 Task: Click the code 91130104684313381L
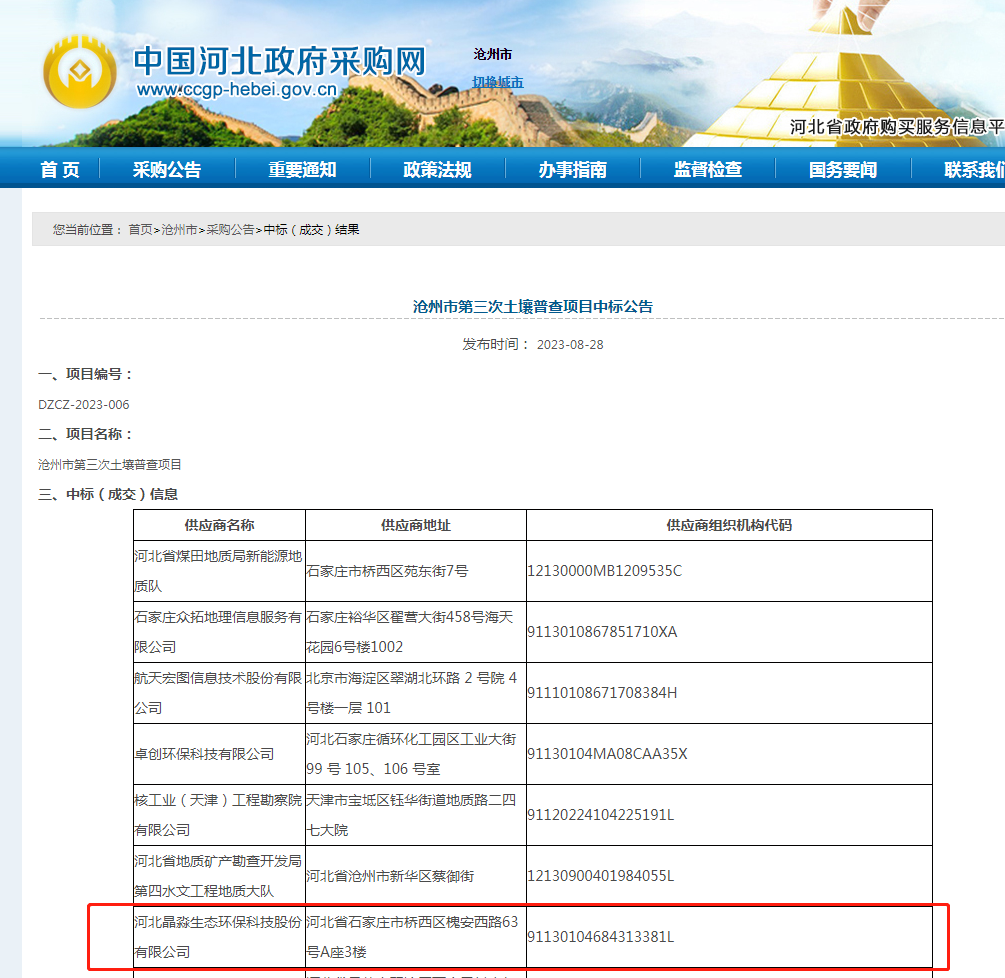[601, 937]
